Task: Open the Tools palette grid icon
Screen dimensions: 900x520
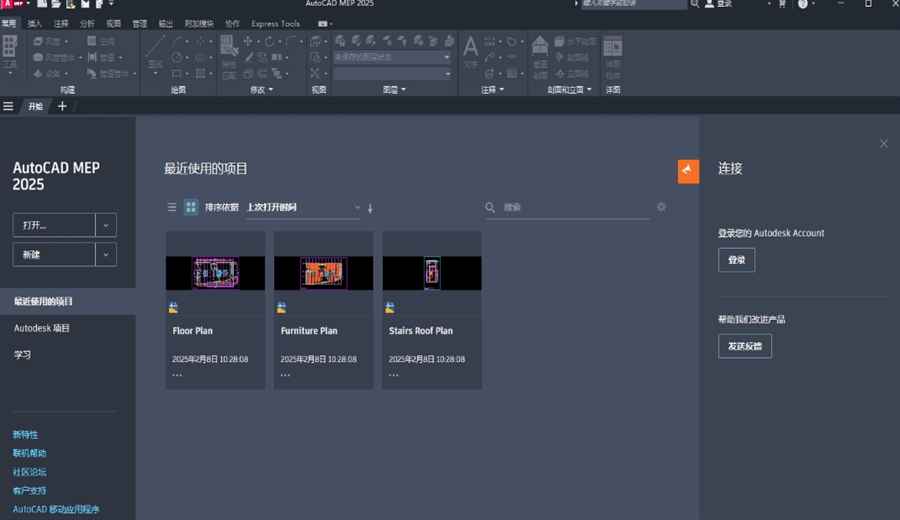Action: pos(10,46)
